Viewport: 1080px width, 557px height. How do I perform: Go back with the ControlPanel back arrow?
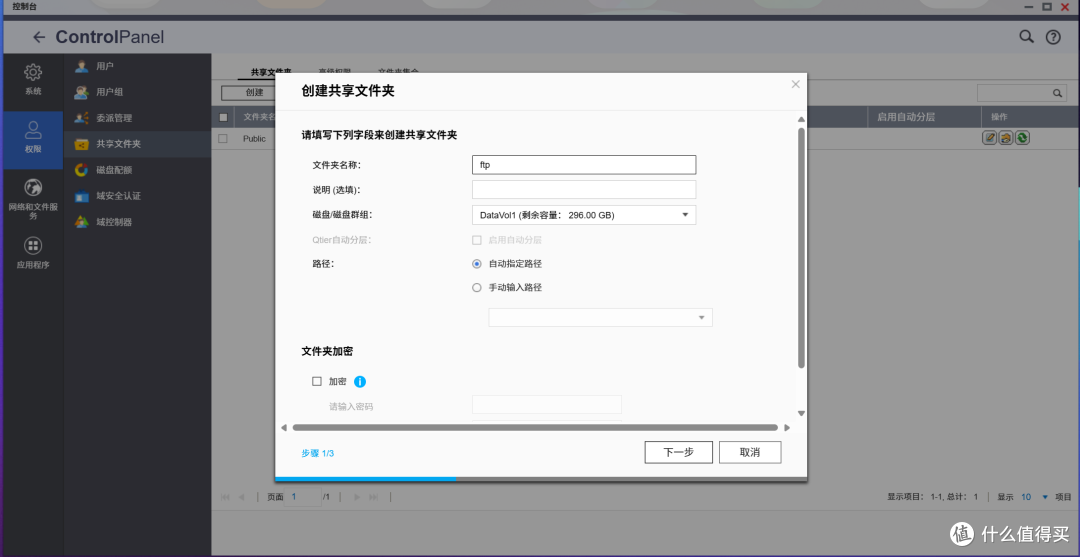(x=39, y=37)
